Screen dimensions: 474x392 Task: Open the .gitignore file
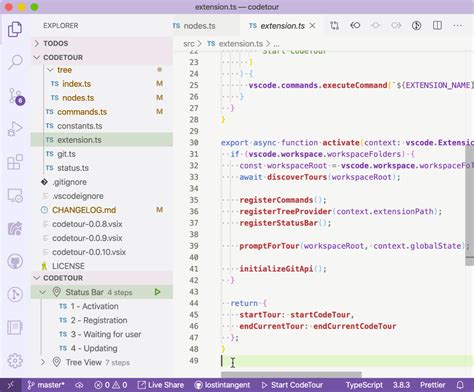click(69, 182)
